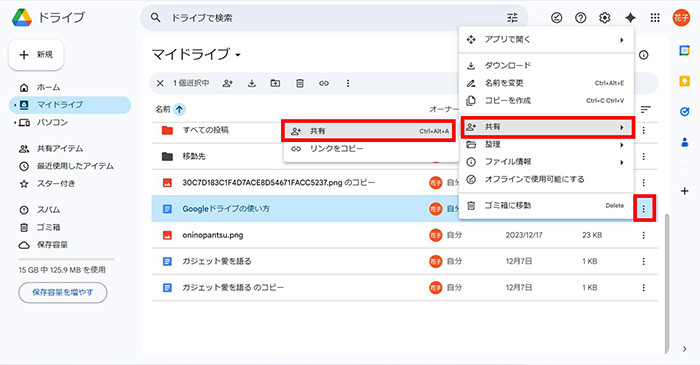700x365 pixels.
Task: Expand the パソコン tree arrow in sidebar
Action: [15, 122]
